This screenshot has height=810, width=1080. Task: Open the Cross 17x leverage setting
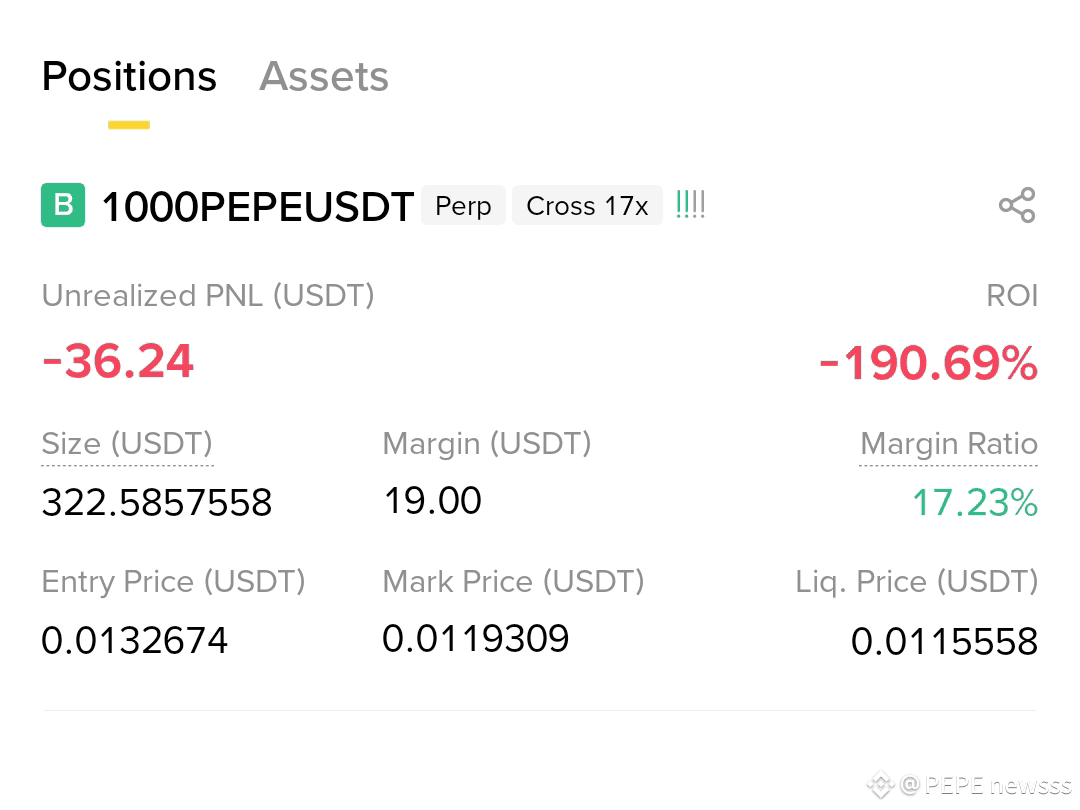tap(588, 205)
